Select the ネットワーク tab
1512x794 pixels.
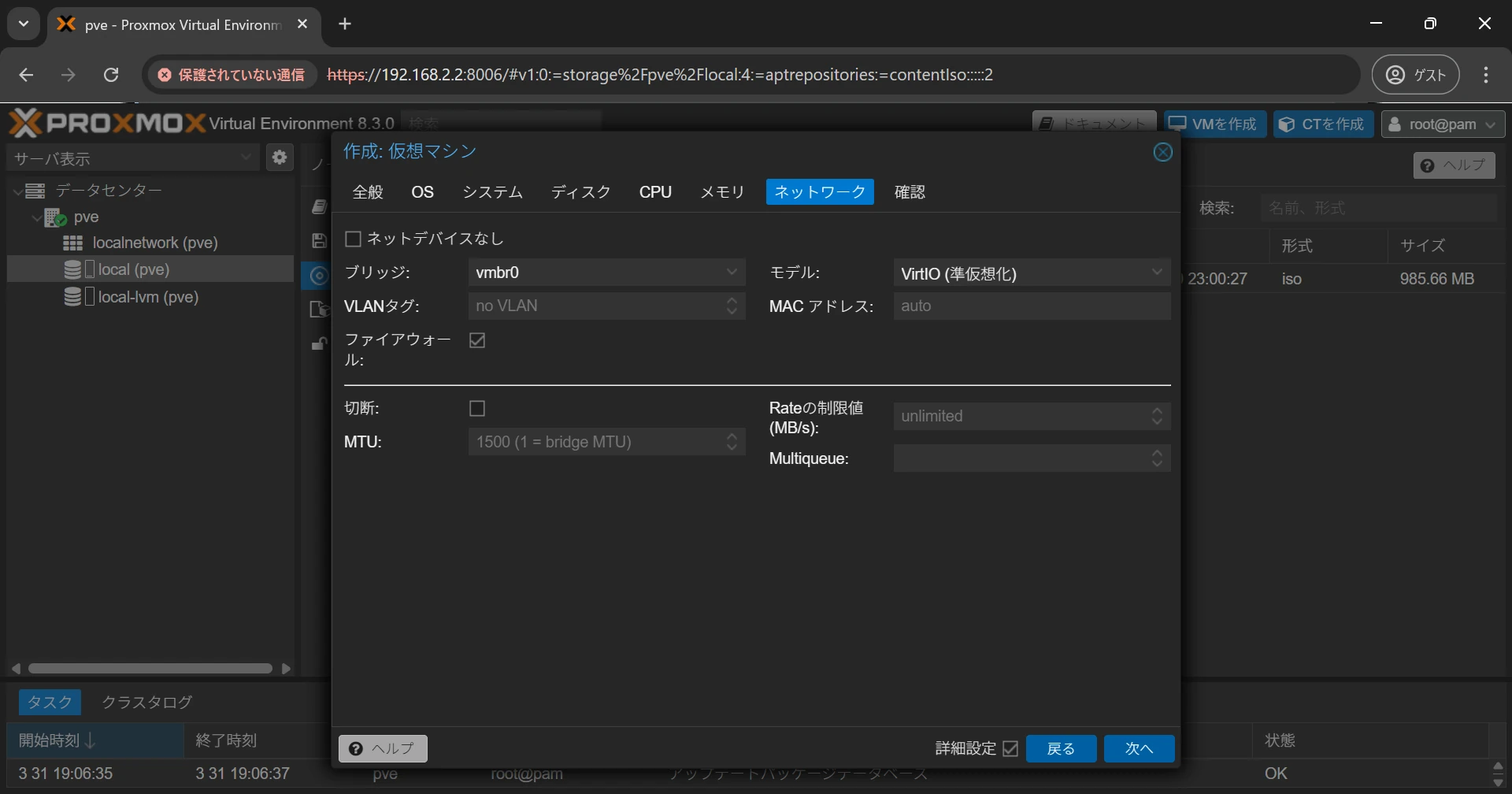point(820,192)
